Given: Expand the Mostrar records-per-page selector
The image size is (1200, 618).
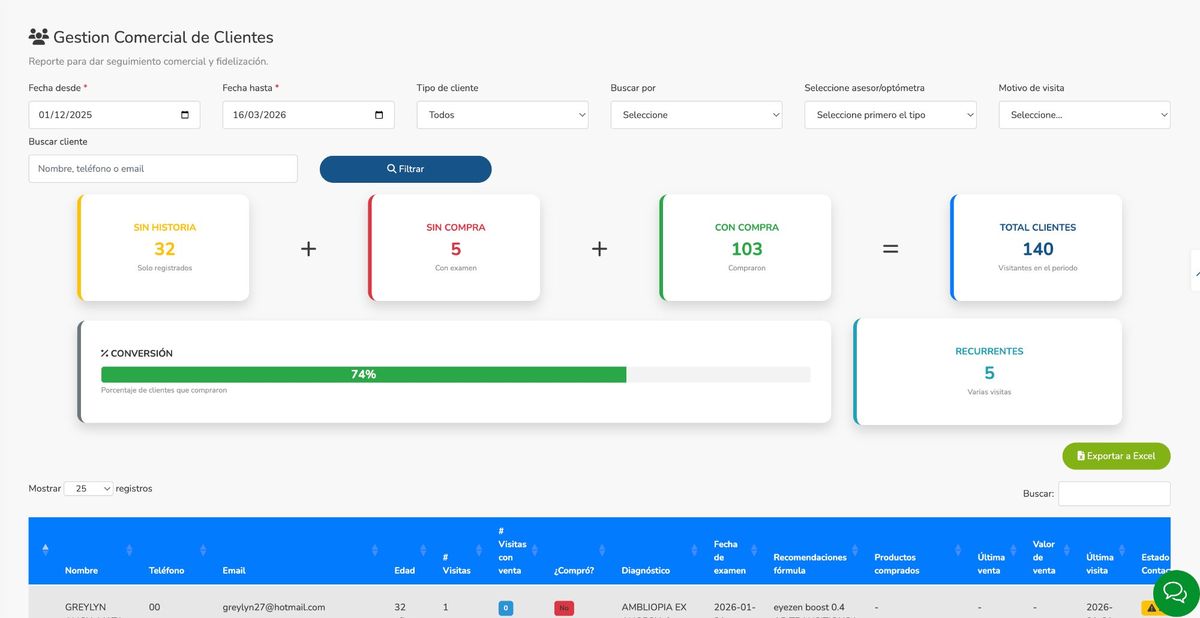Looking at the screenshot, I should click(x=89, y=488).
